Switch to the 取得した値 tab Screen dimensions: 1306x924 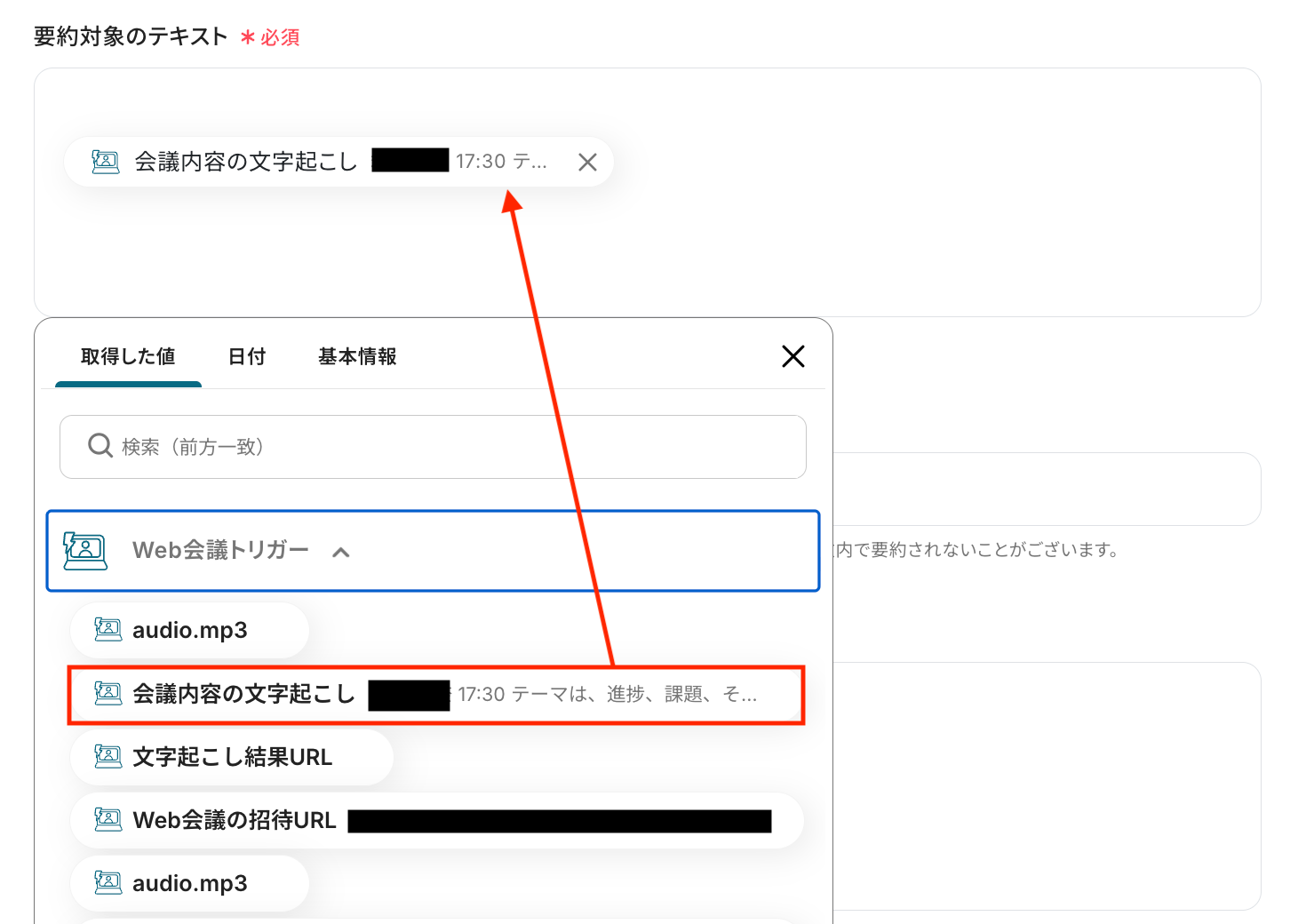pos(128,357)
